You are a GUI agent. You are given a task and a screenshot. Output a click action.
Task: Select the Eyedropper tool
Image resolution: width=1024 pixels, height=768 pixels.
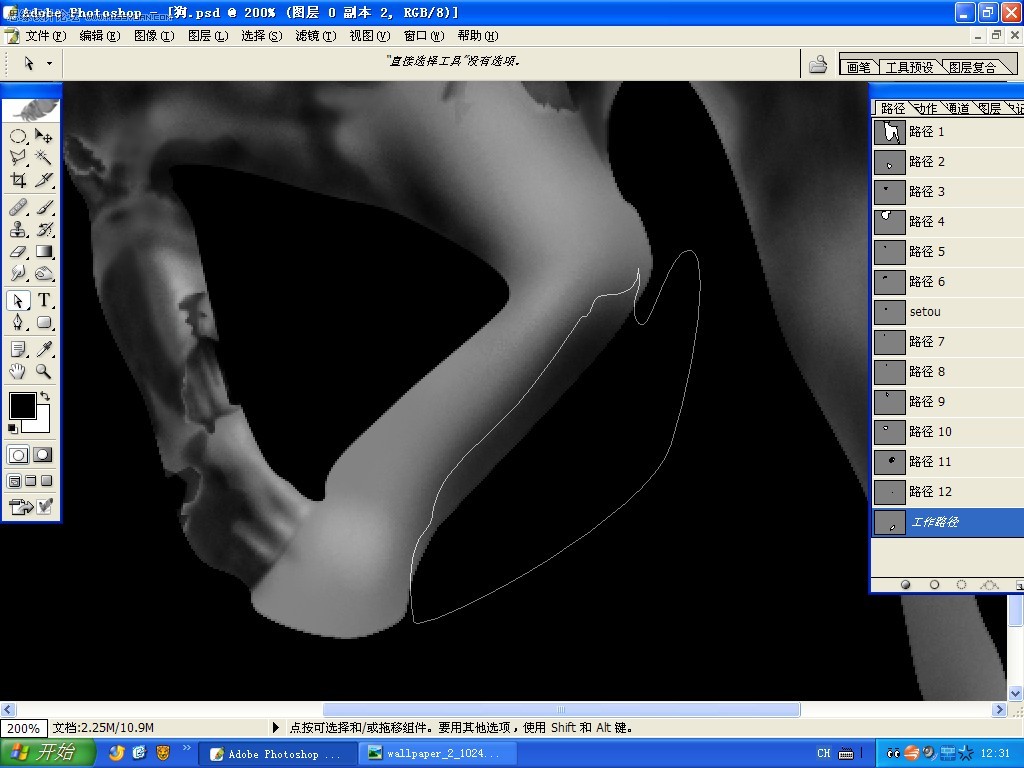[x=43, y=348]
